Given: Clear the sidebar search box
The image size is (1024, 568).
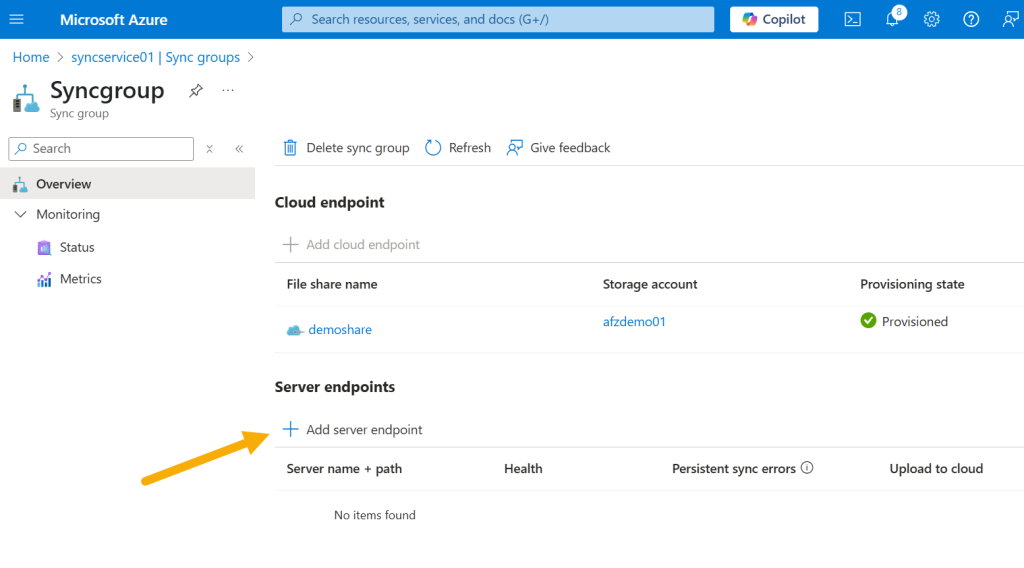Looking at the screenshot, I should (x=210, y=149).
